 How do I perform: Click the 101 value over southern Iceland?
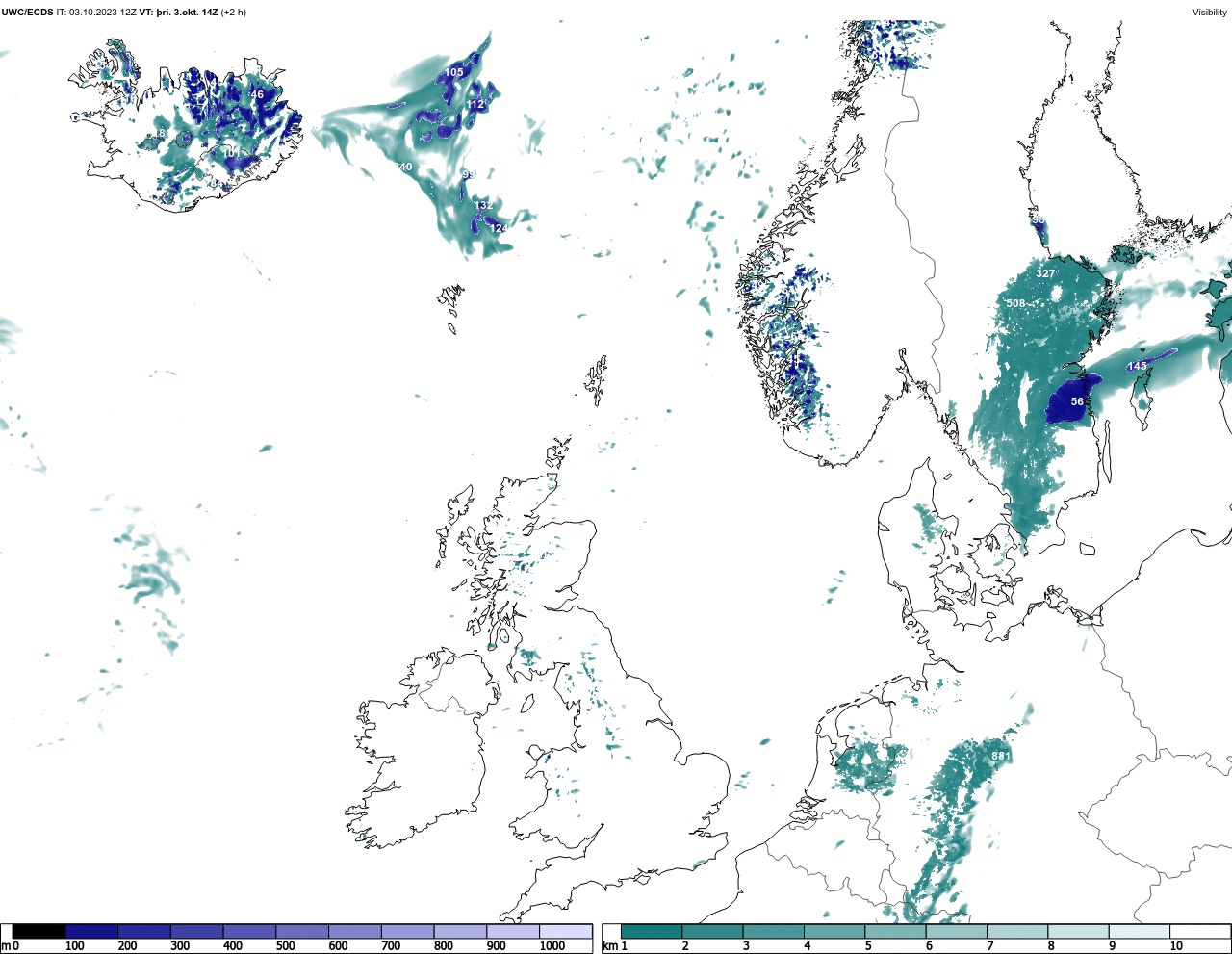click(x=231, y=153)
